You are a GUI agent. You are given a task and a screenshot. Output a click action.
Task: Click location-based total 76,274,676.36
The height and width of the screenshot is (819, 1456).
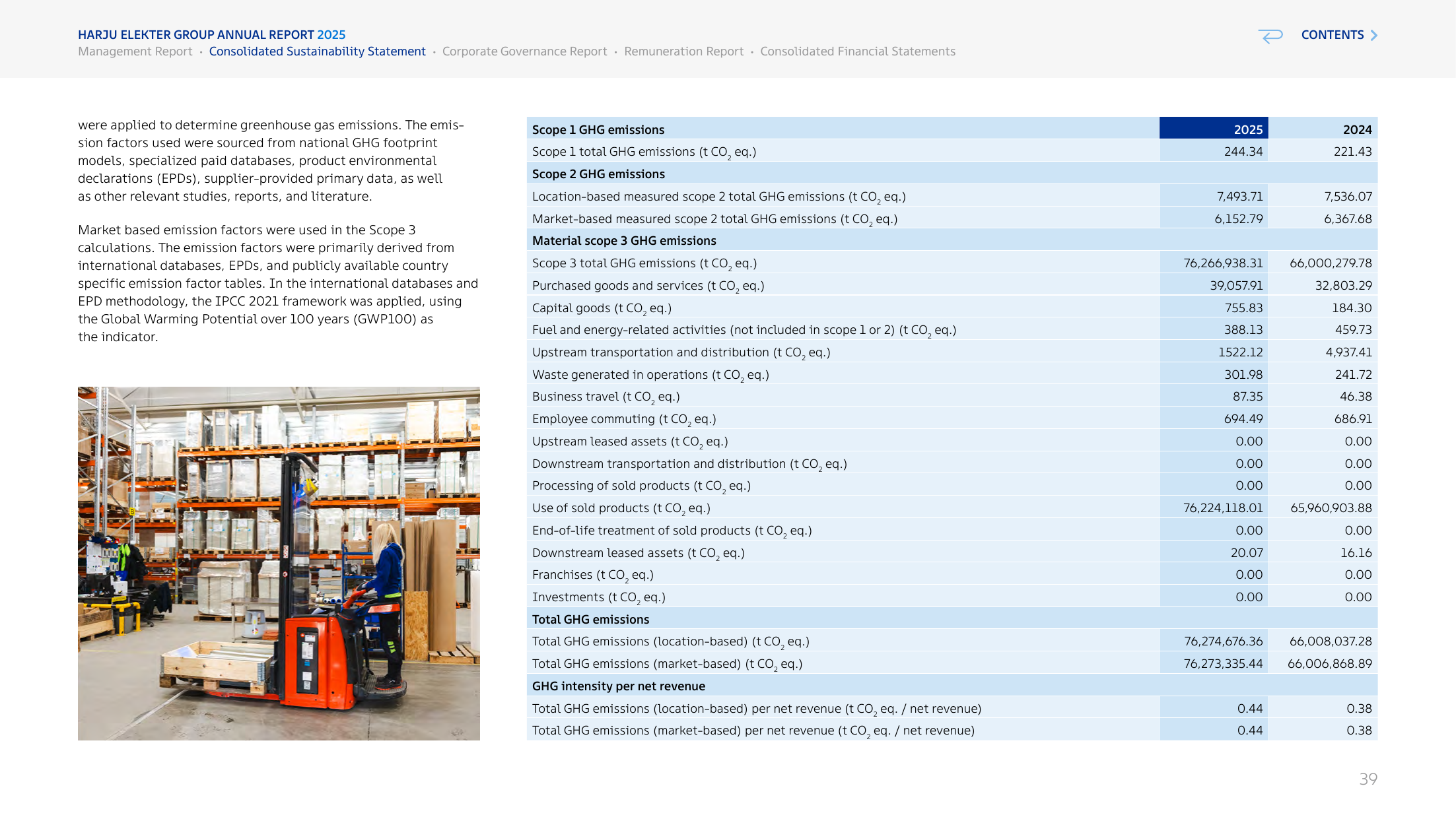tap(1223, 641)
